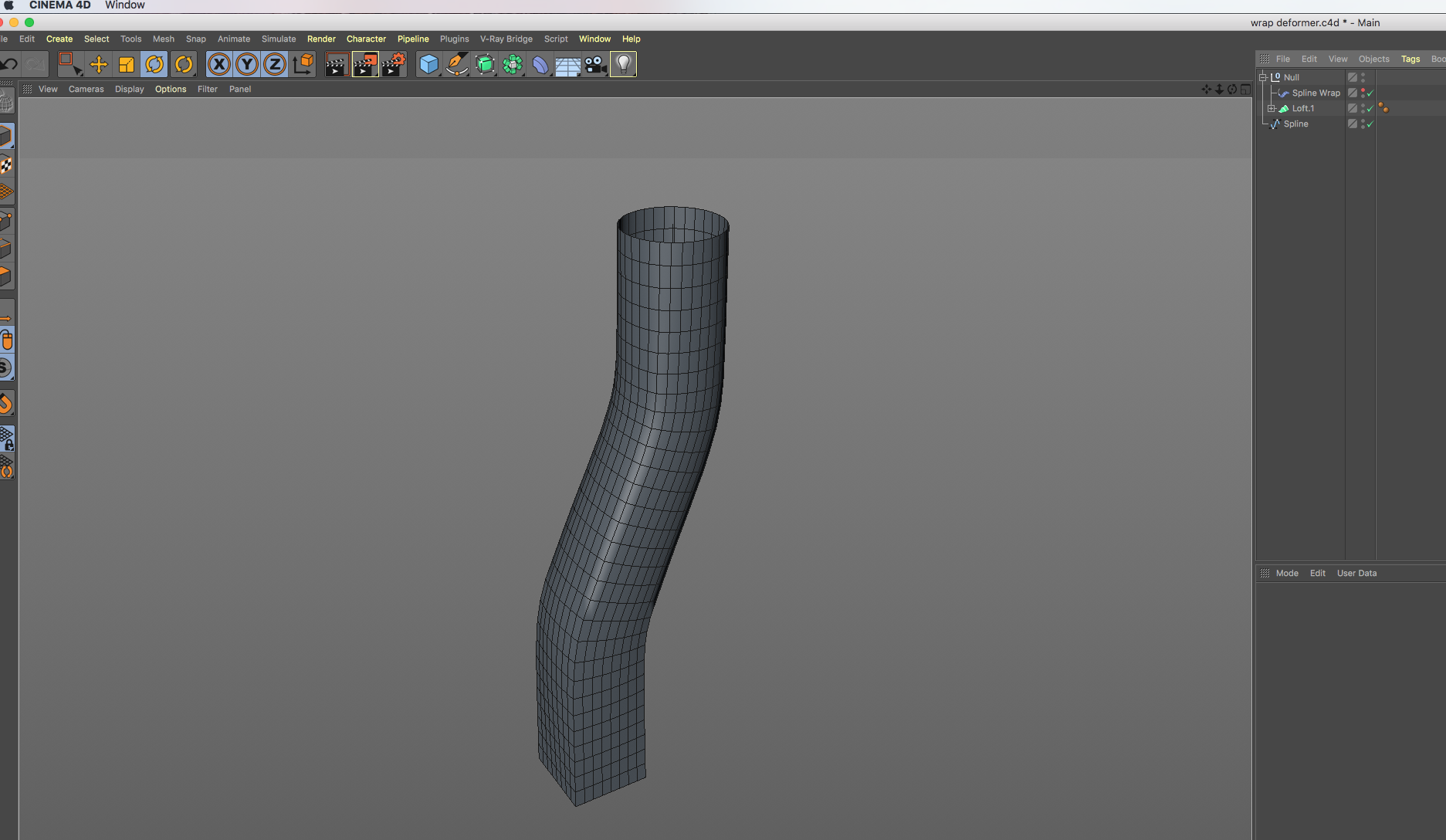Open the Simulate menu
1446x840 pixels.
tap(279, 39)
